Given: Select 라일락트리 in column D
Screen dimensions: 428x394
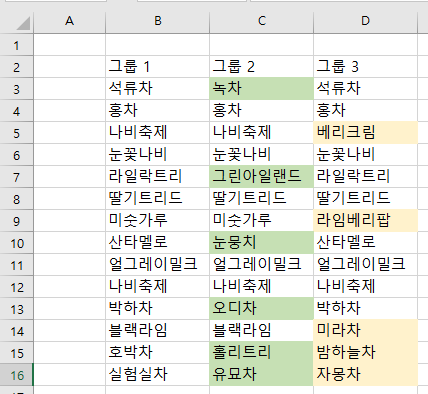Looking at the screenshot, I should [365, 177].
